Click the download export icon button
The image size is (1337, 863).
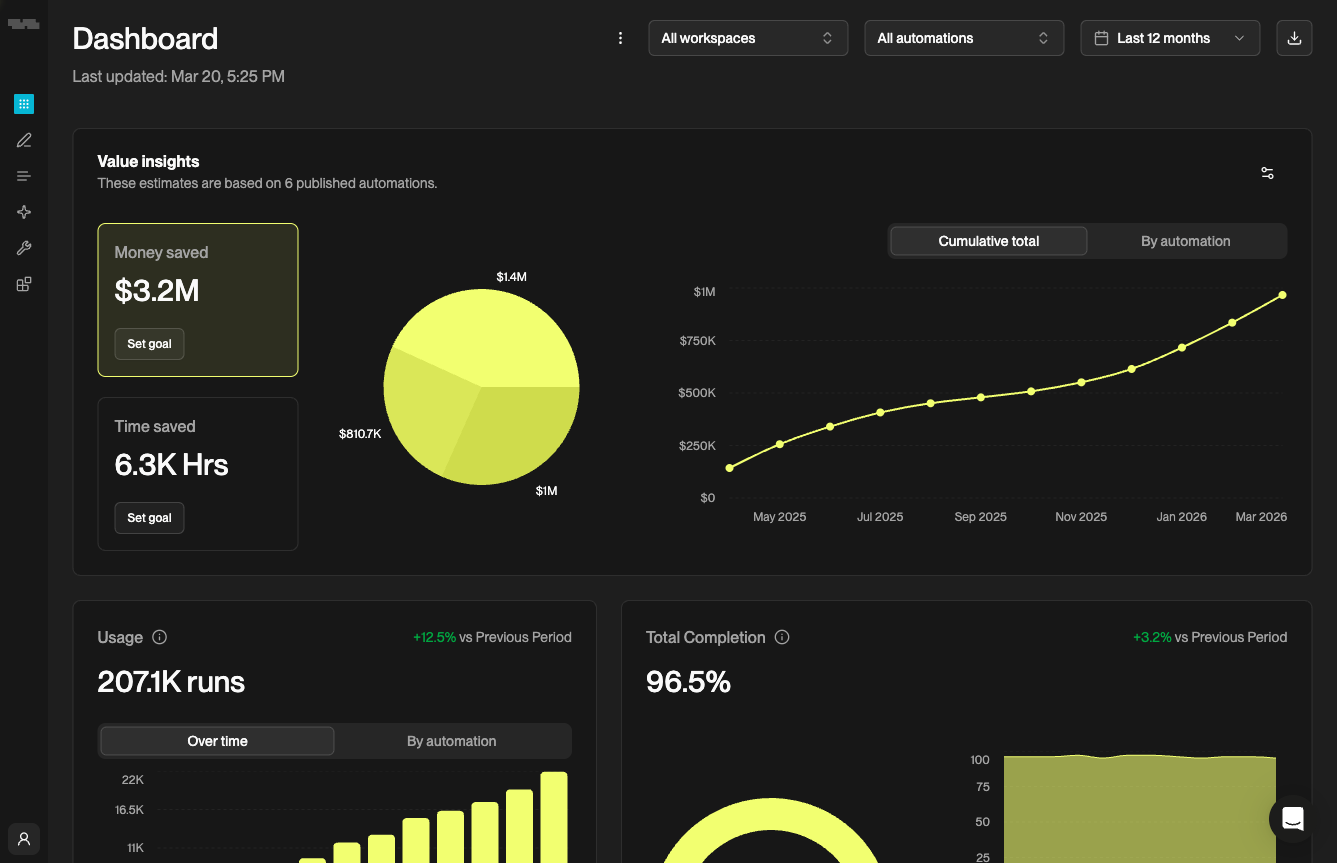1294,38
